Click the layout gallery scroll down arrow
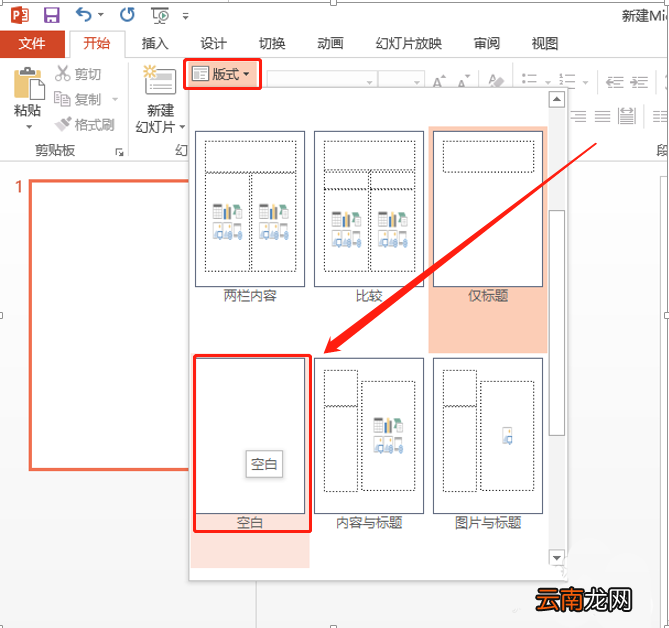 [x=557, y=558]
